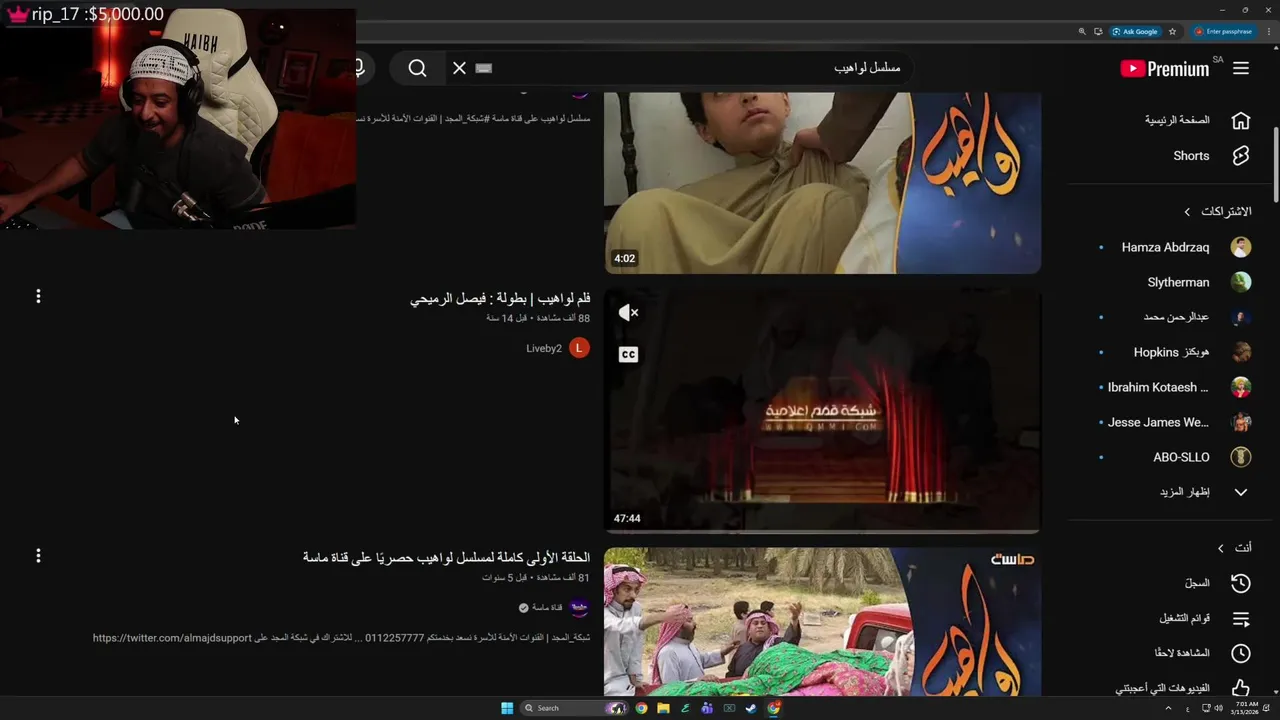The width and height of the screenshot is (1280, 720).
Task: Click the zoom magnifier in address bar
Action: tap(1082, 31)
